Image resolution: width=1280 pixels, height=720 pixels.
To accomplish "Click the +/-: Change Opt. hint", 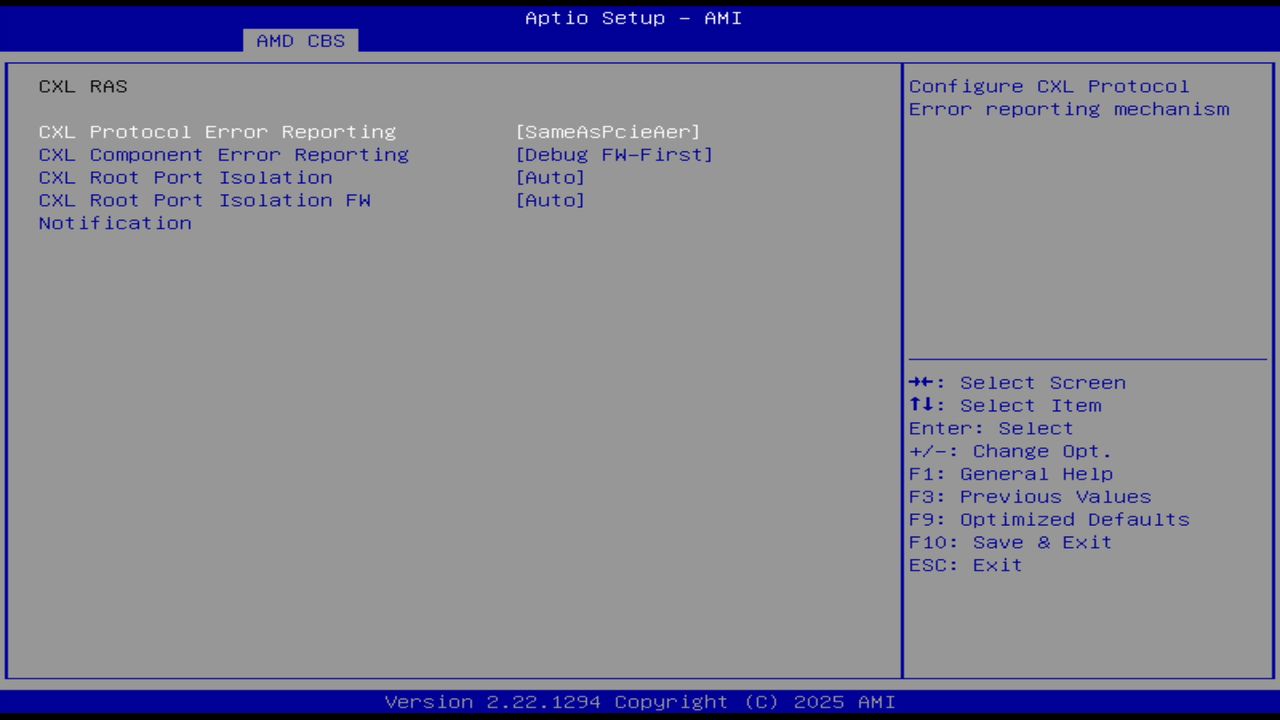I will [1010, 452].
